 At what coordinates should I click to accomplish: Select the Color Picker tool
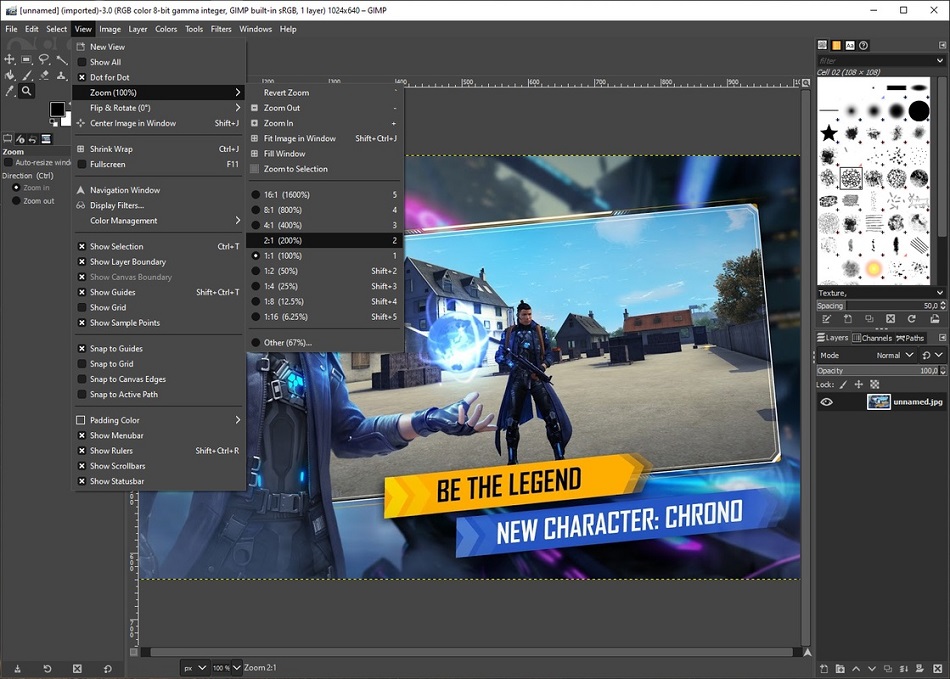pyautogui.click(x=9, y=90)
